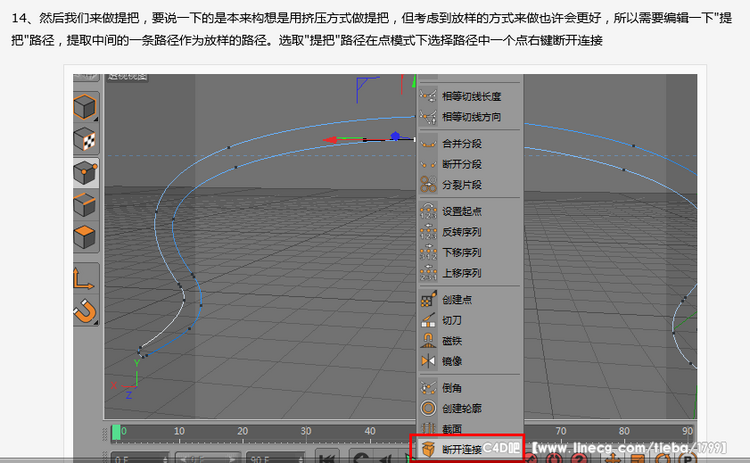
Task: Activate the points mode cube icon
Action: 86,172
